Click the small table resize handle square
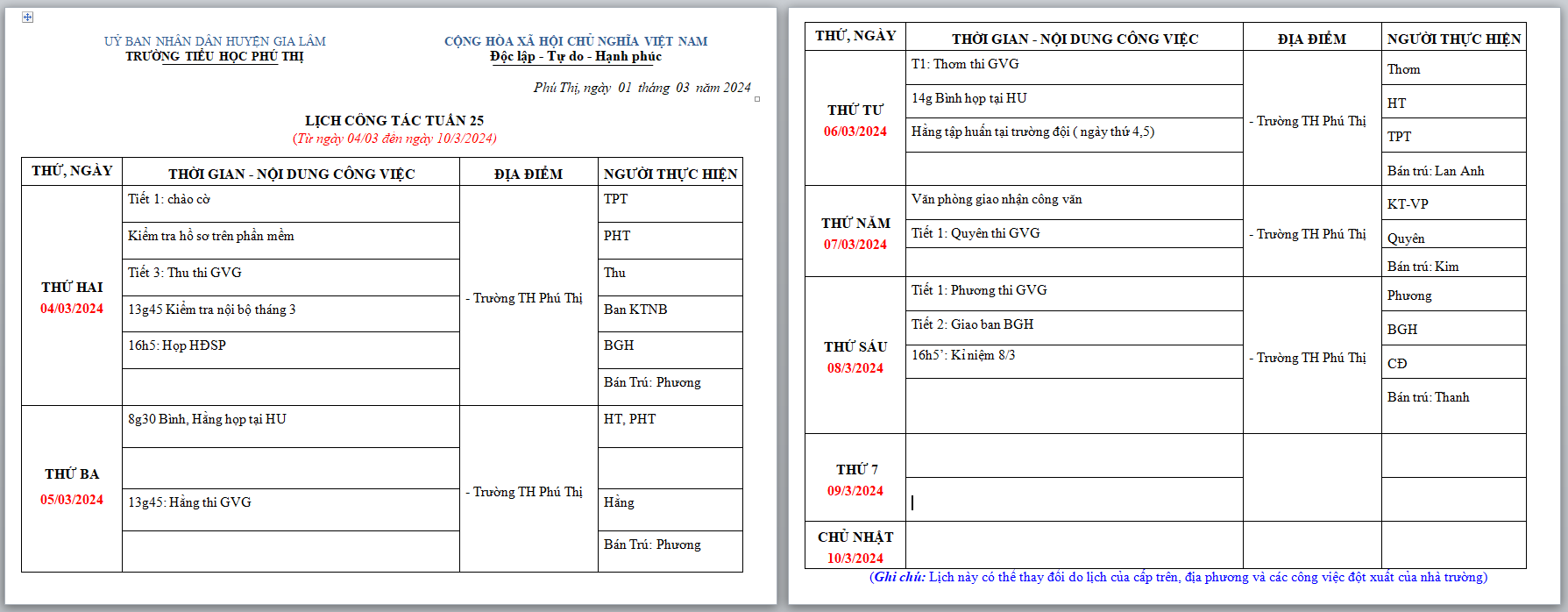 757,99
